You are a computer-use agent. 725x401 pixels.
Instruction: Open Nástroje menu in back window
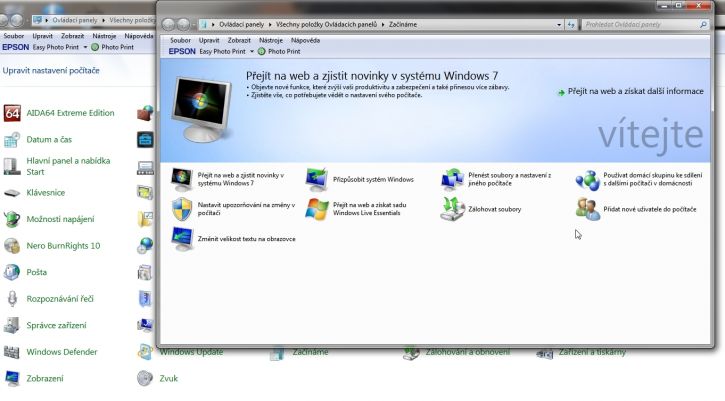(x=104, y=36)
